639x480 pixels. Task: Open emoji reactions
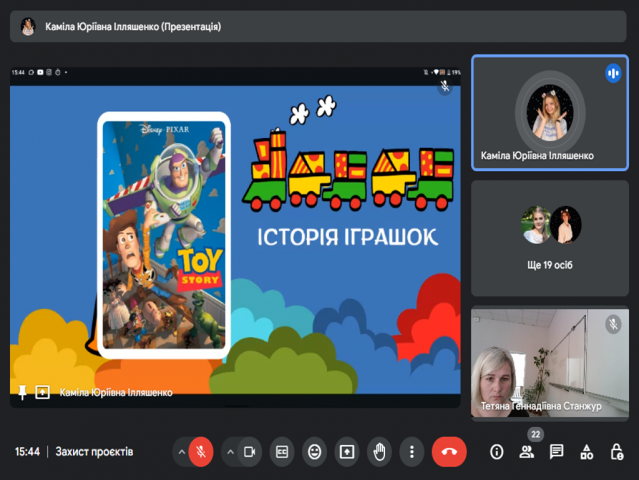coord(314,451)
